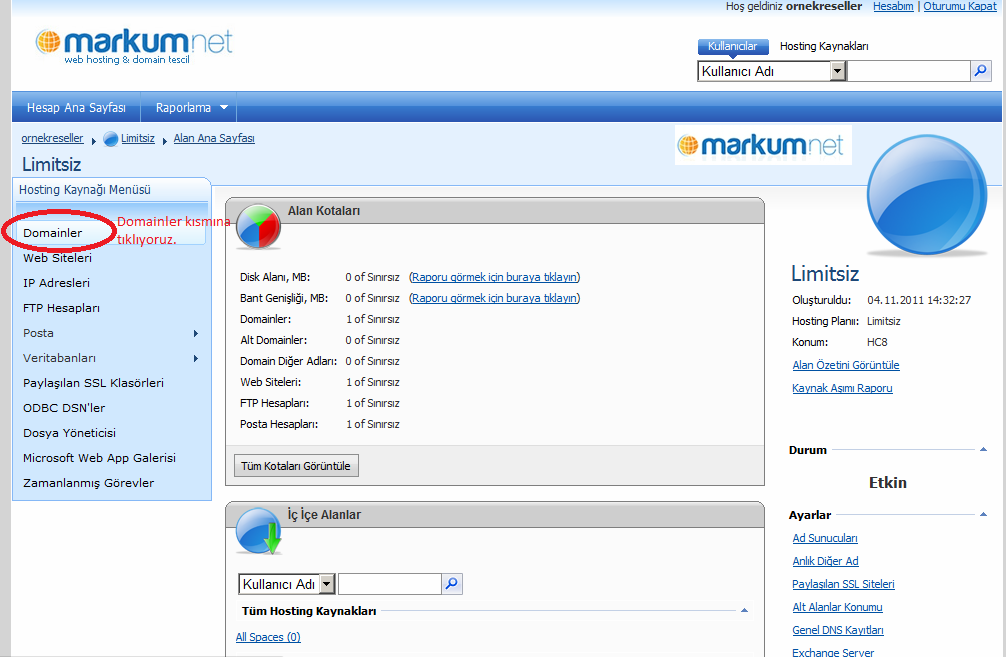Open the Disk Alanı report link

pos(495,277)
